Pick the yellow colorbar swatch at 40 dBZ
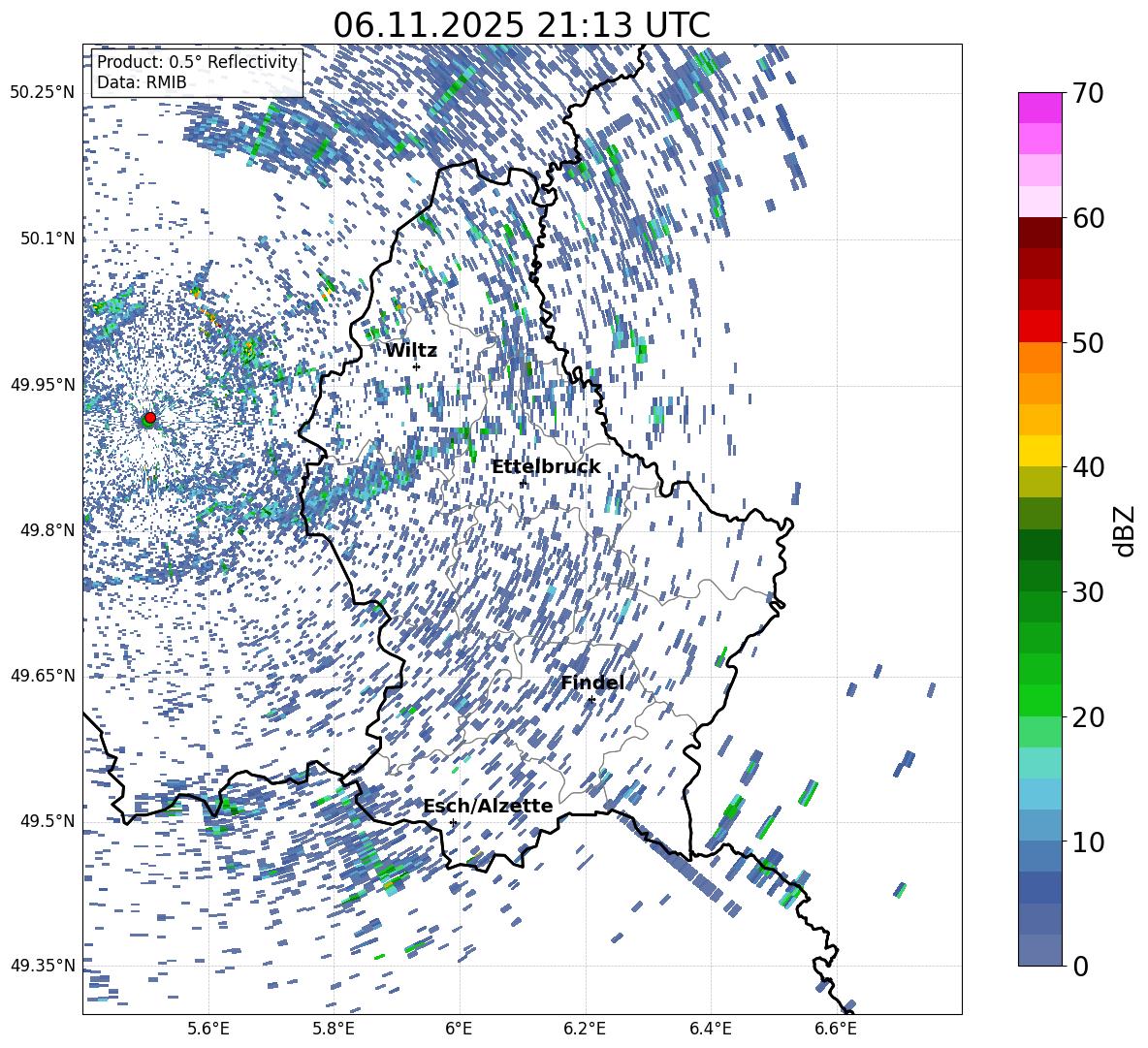Screen dimensions: 1148x1048 (1039, 451)
